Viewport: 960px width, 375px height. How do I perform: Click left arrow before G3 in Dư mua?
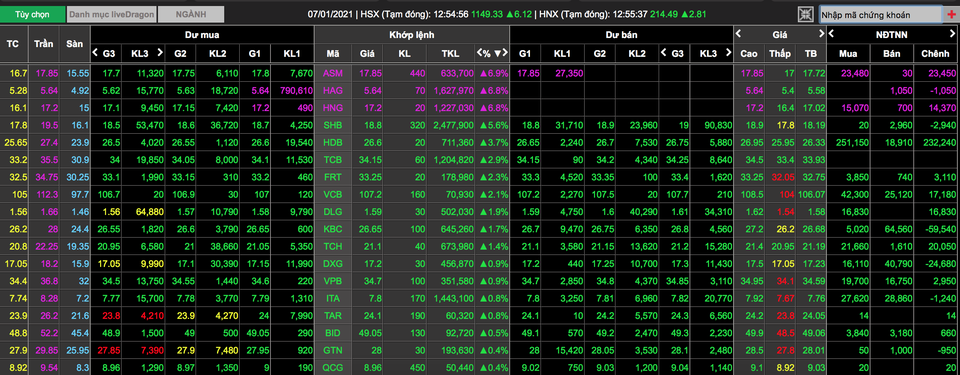[x=95, y=53]
